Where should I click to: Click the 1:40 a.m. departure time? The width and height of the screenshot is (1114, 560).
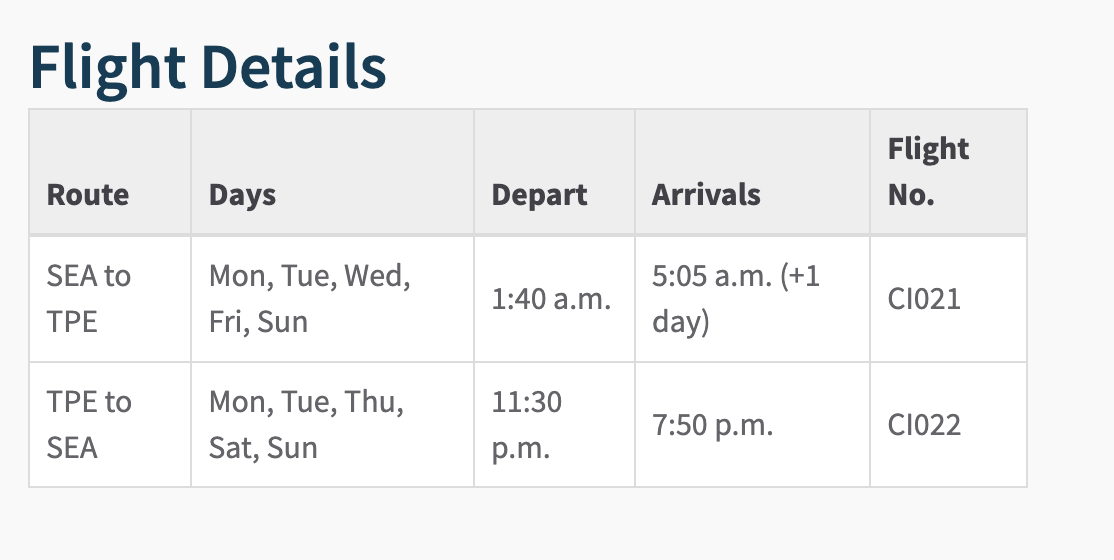(x=551, y=299)
